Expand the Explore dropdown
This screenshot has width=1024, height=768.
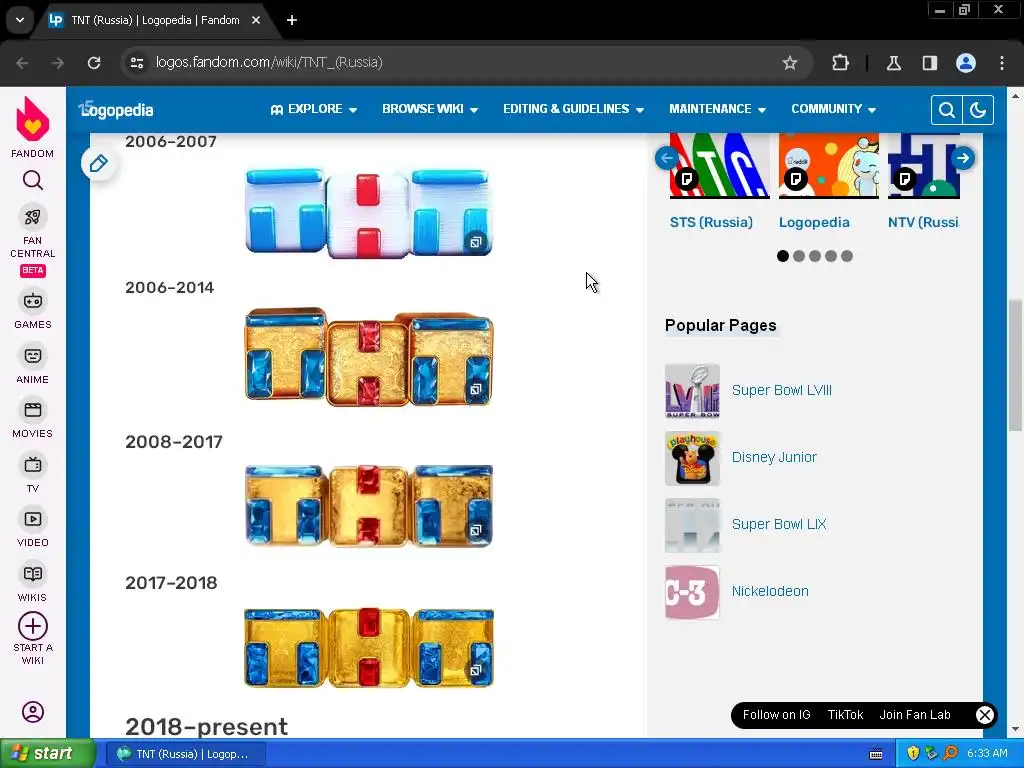click(313, 109)
